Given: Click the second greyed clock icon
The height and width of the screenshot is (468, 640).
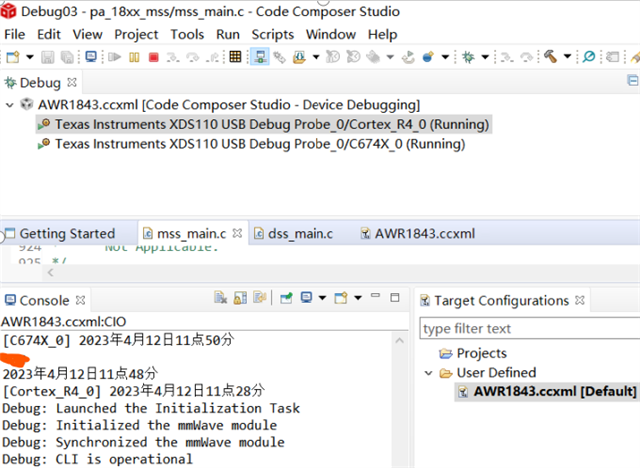Looking at the screenshot, I should coord(353,57).
